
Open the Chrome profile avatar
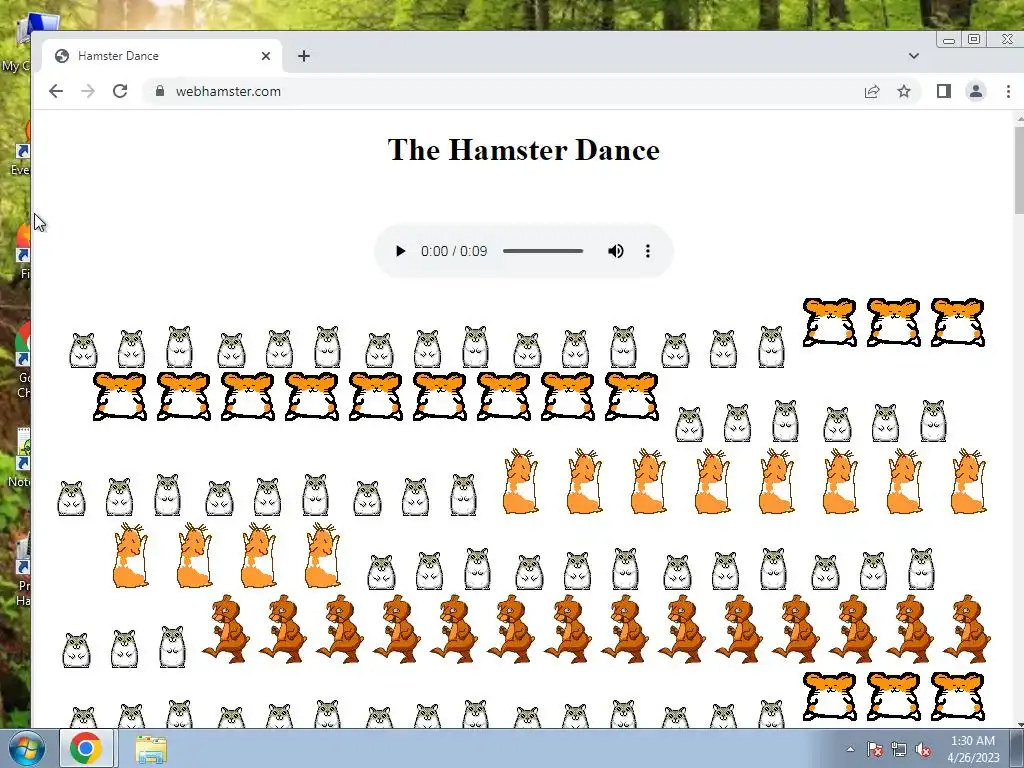976,91
